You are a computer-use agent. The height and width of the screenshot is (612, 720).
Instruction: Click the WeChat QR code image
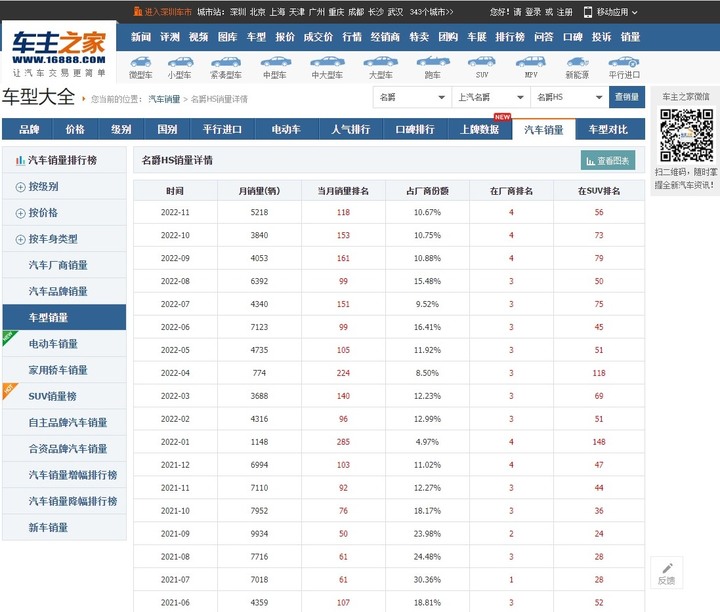pyautogui.click(x=686, y=135)
